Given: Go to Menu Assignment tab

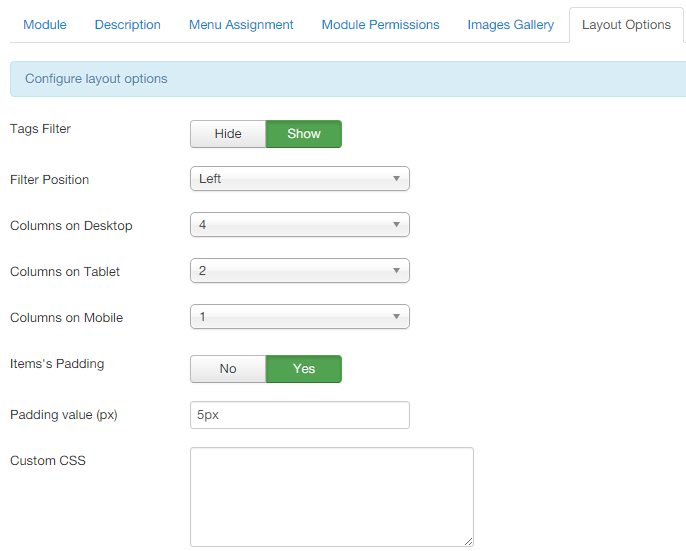Looking at the screenshot, I should point(241,25).
